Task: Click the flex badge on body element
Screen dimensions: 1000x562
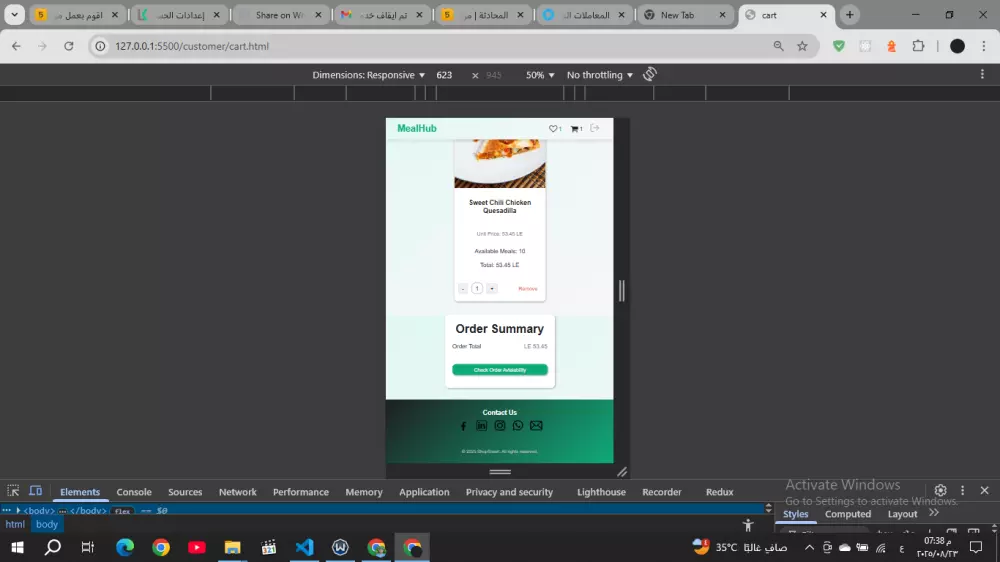Action: click(x=122, y=511)
